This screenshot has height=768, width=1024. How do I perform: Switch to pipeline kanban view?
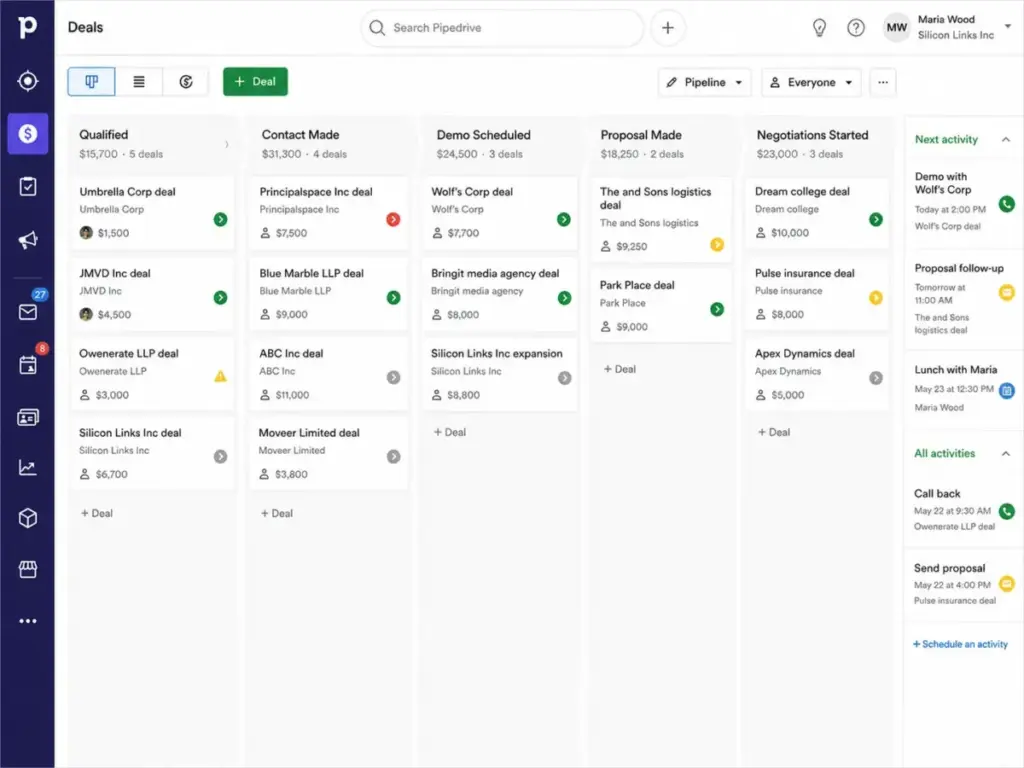pos(91,82)
